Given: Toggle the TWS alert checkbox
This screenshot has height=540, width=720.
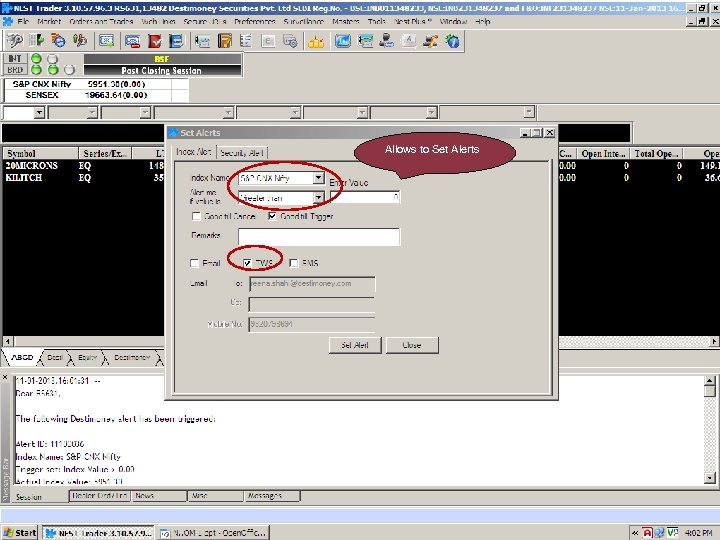Looking at the screenshot, I should (247, 263).
